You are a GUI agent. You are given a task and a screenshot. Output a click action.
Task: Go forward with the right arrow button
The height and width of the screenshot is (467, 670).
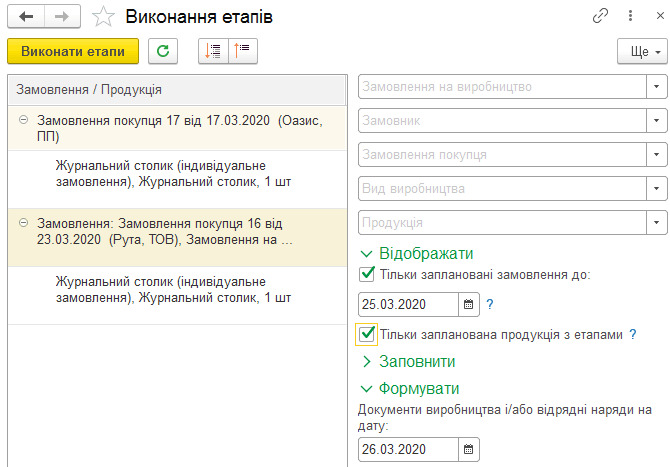click(62, 17)
